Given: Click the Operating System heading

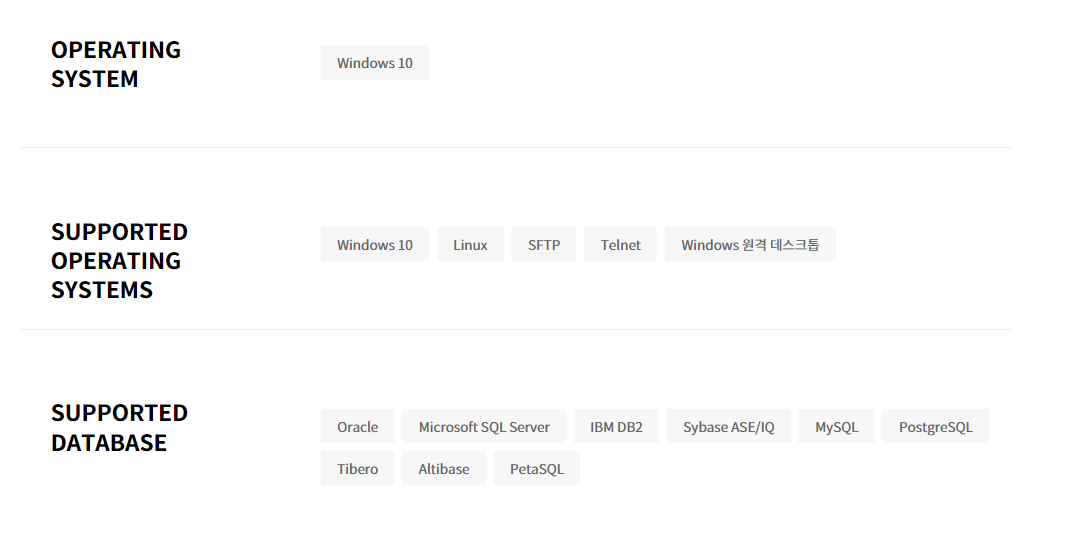Looking at the screenshot, I should coord(116,64).
